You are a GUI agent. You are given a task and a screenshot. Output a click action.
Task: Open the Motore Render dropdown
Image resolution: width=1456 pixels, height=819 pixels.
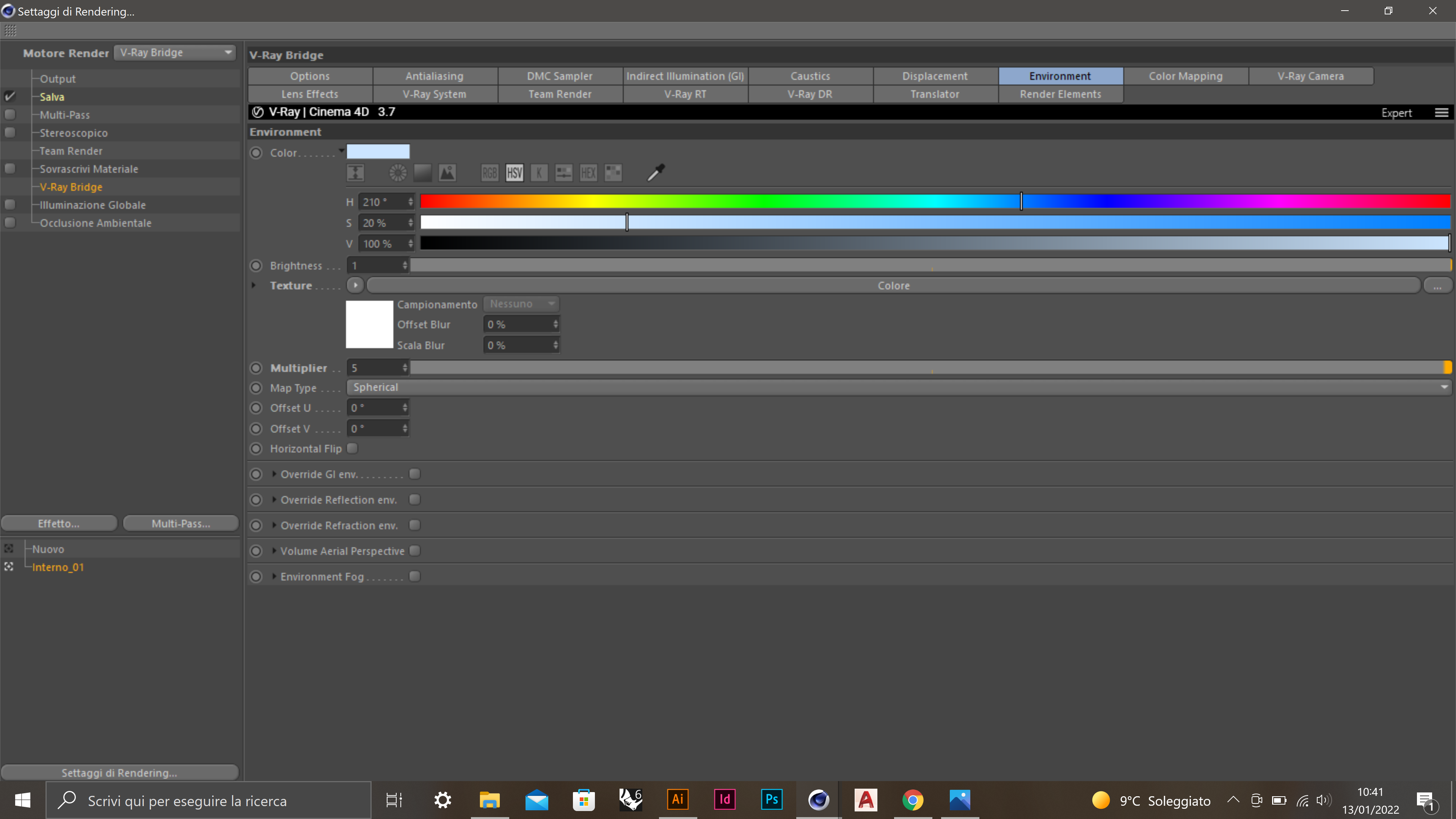pyautogui.click(x=175, y=53)
